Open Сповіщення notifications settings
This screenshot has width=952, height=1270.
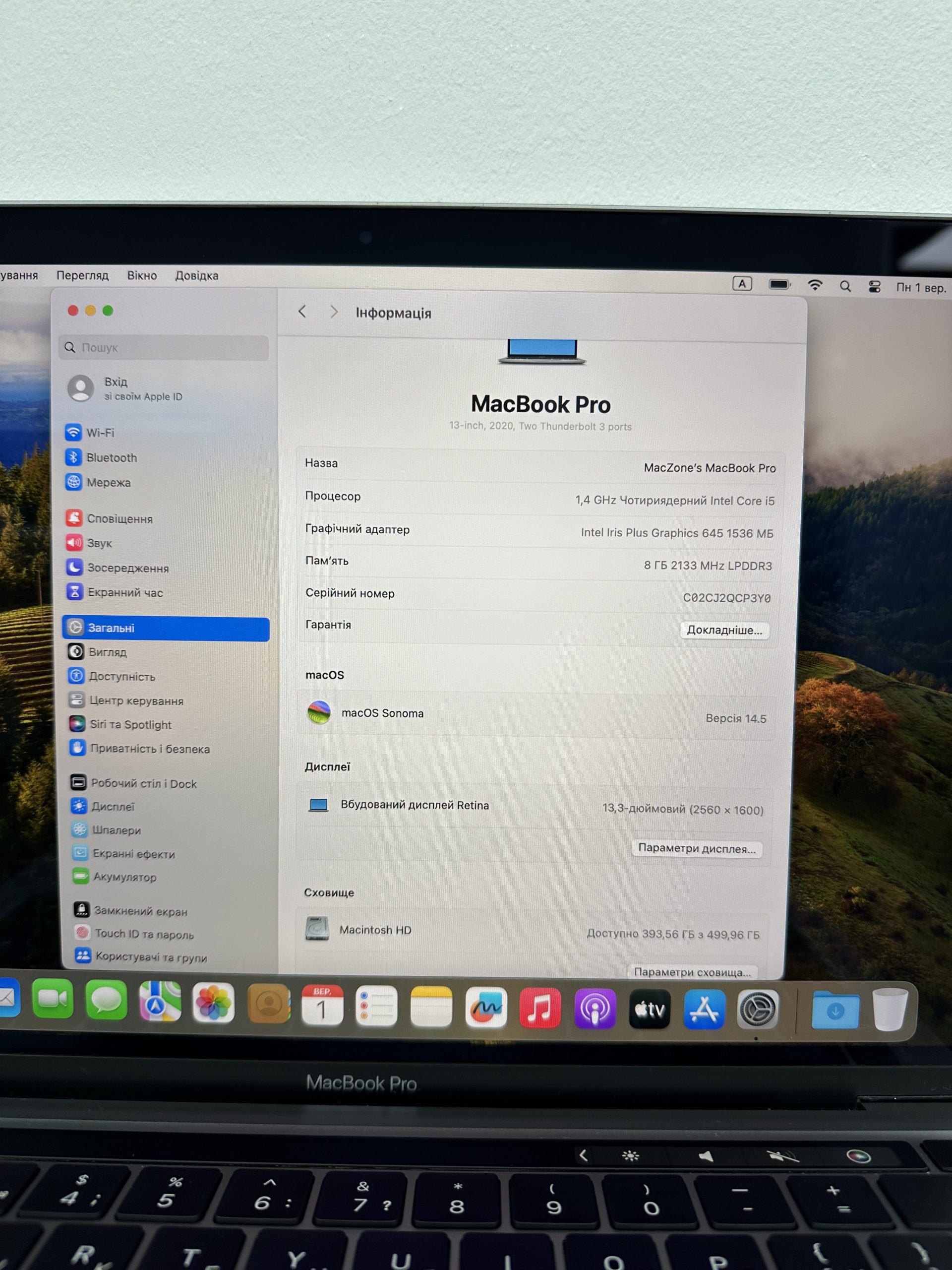click(x=109, y=518)
